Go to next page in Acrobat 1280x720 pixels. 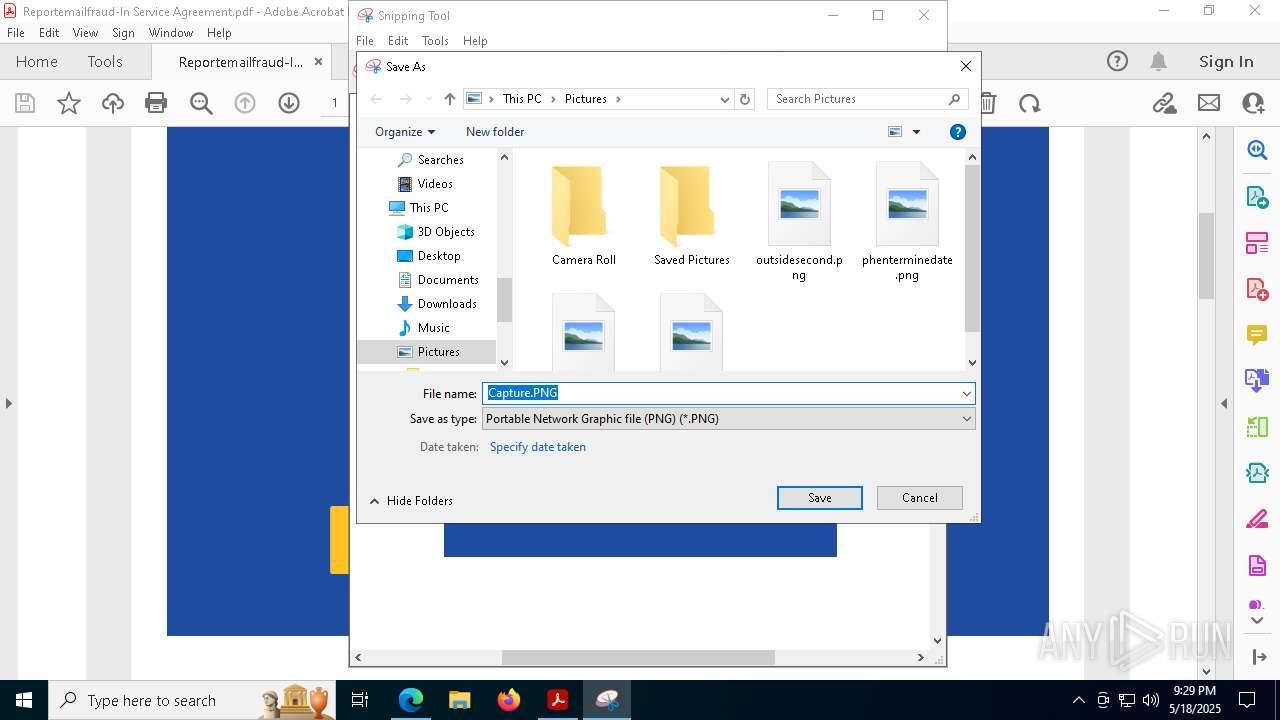point(289,103)
